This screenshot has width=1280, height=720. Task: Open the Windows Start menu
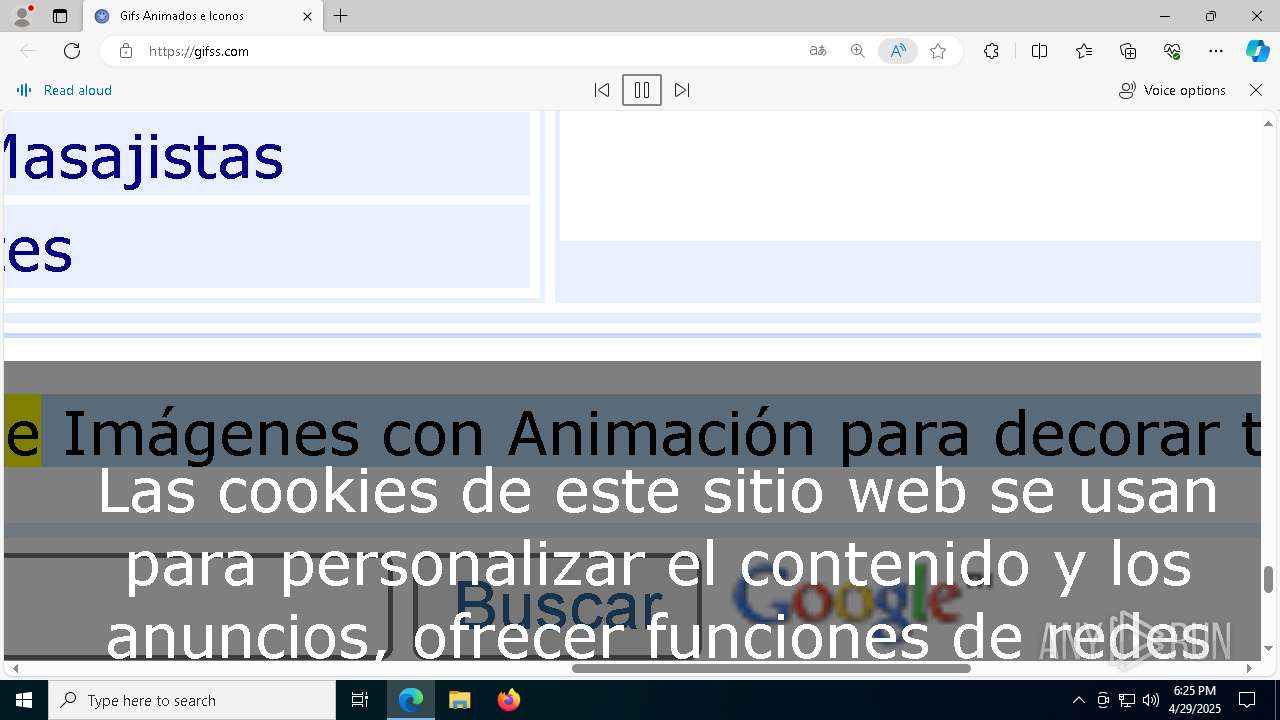[24, 700]
